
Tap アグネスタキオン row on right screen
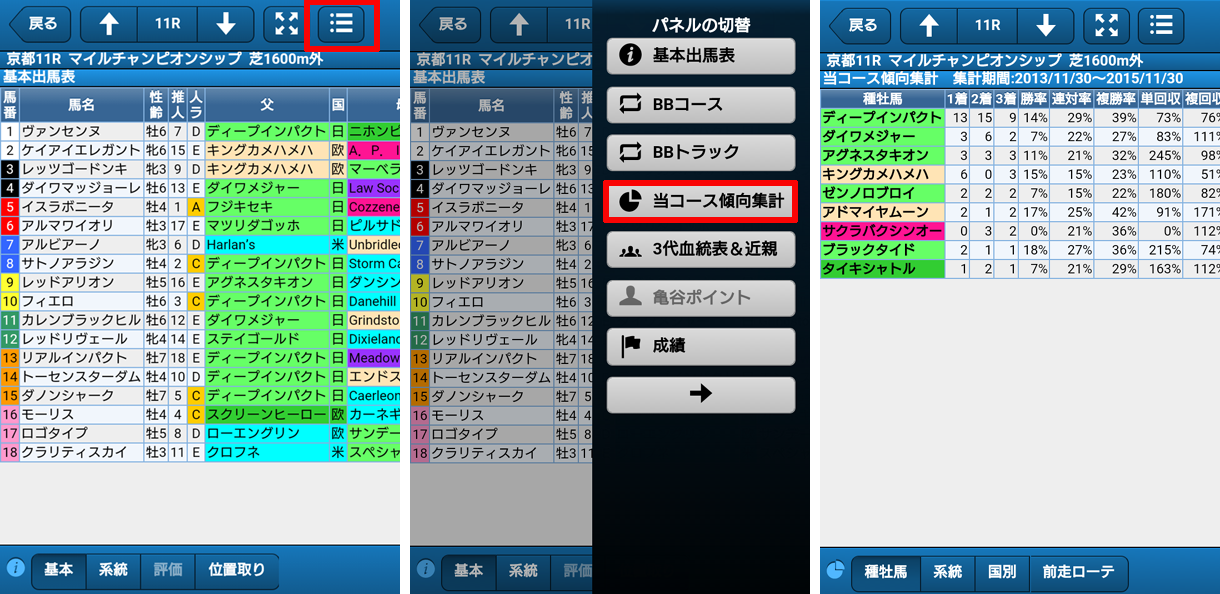[1020, 155]
